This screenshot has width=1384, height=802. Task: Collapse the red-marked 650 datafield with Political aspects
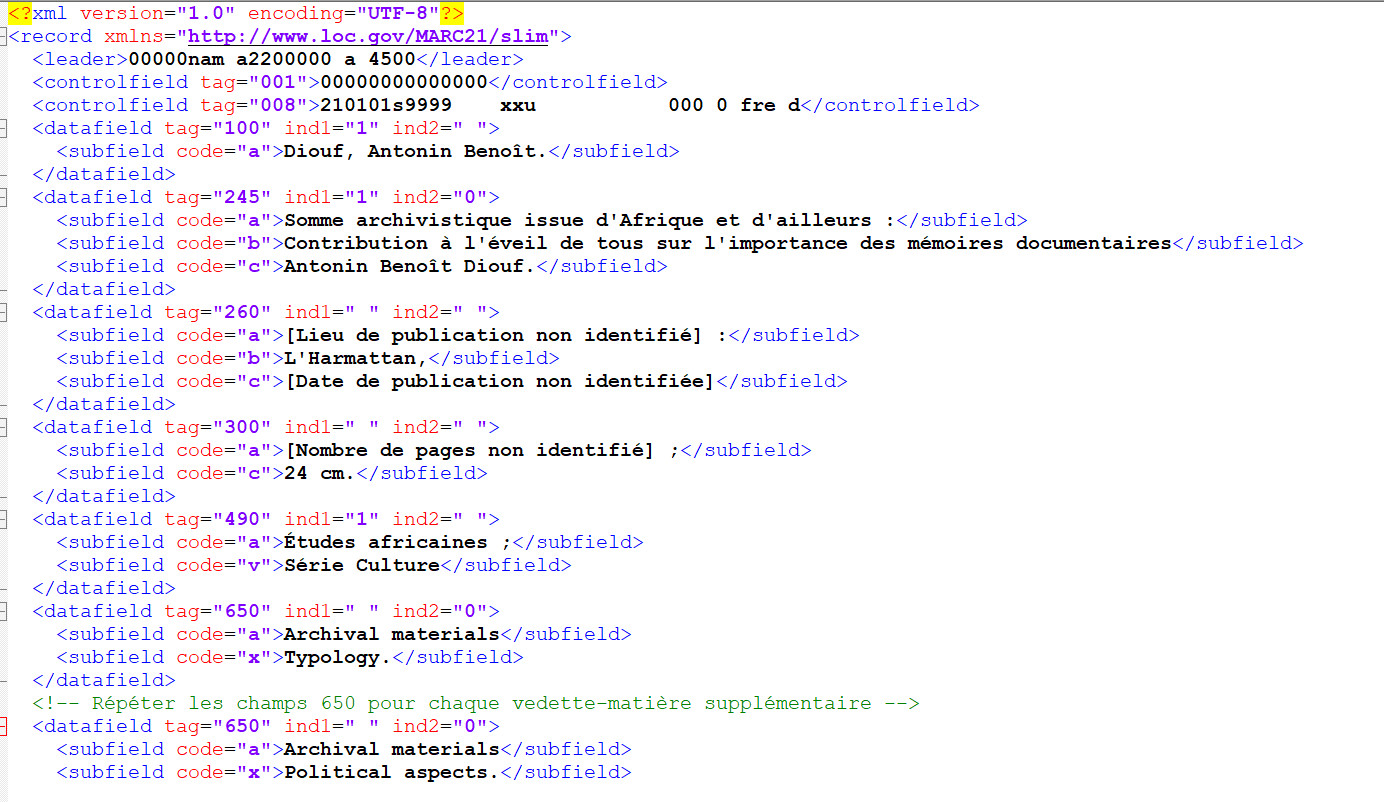point(3,726)
